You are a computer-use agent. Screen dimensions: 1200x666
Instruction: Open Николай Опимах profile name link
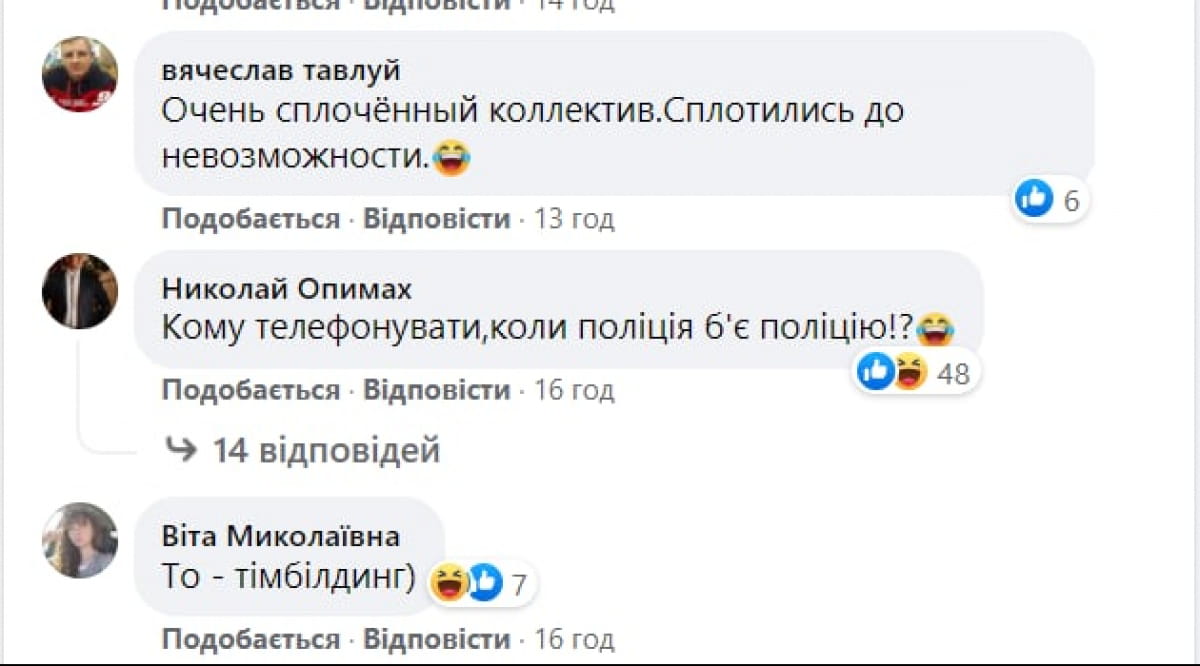[x=286, y=289]
